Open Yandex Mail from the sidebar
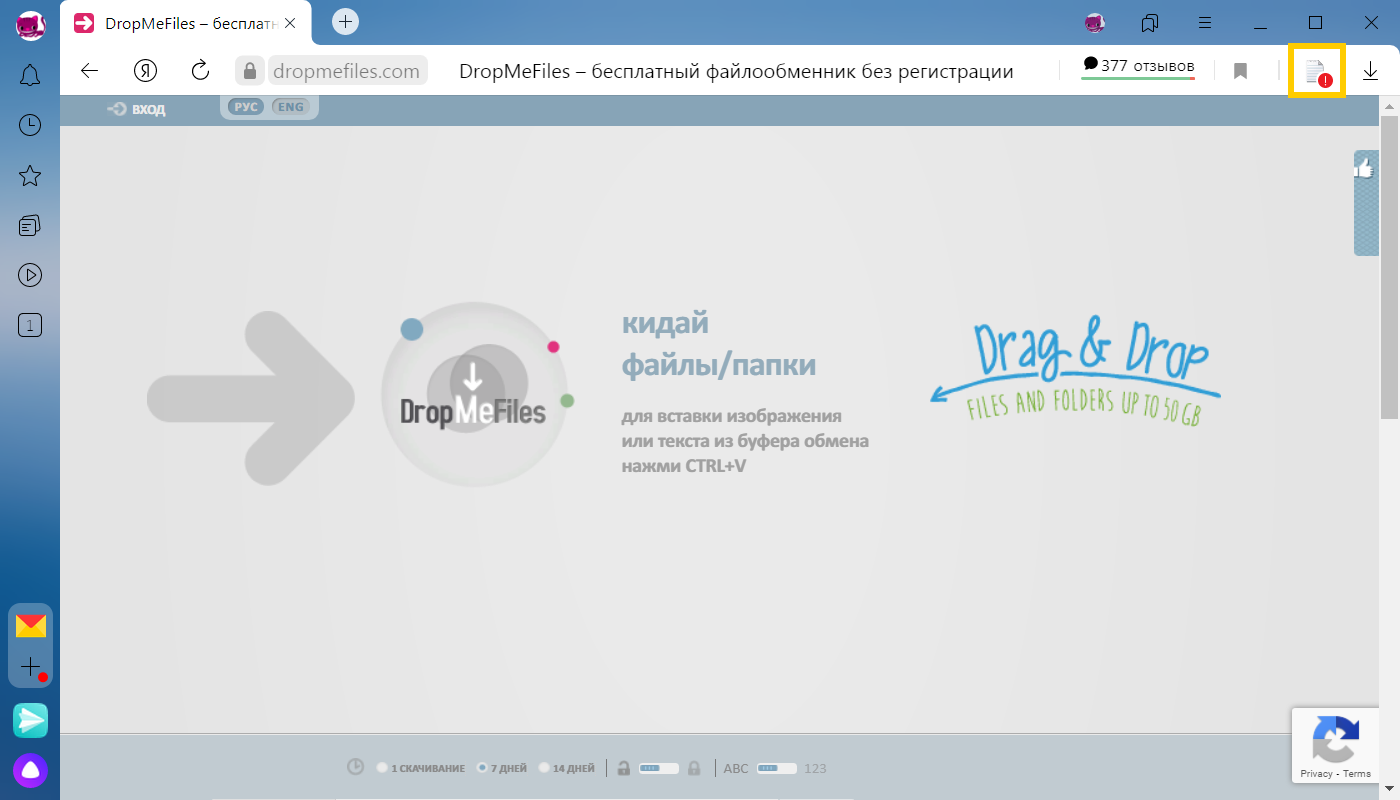1400x800 pixels. click(31, 626)
